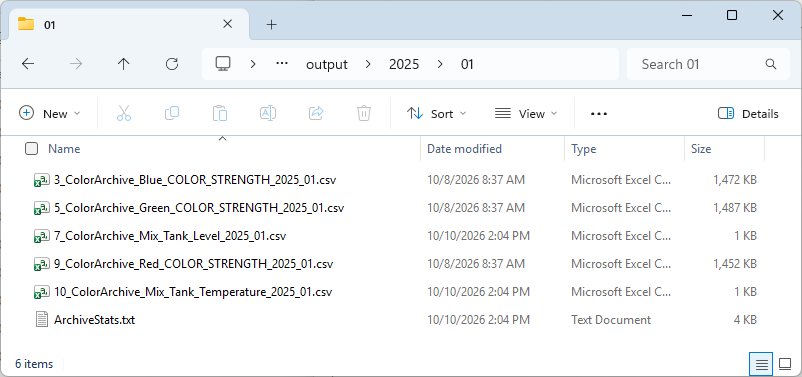This screenshot has width=802, height=377.
Task: Toggle the select all checkbox
Action: tap(31, 149)
